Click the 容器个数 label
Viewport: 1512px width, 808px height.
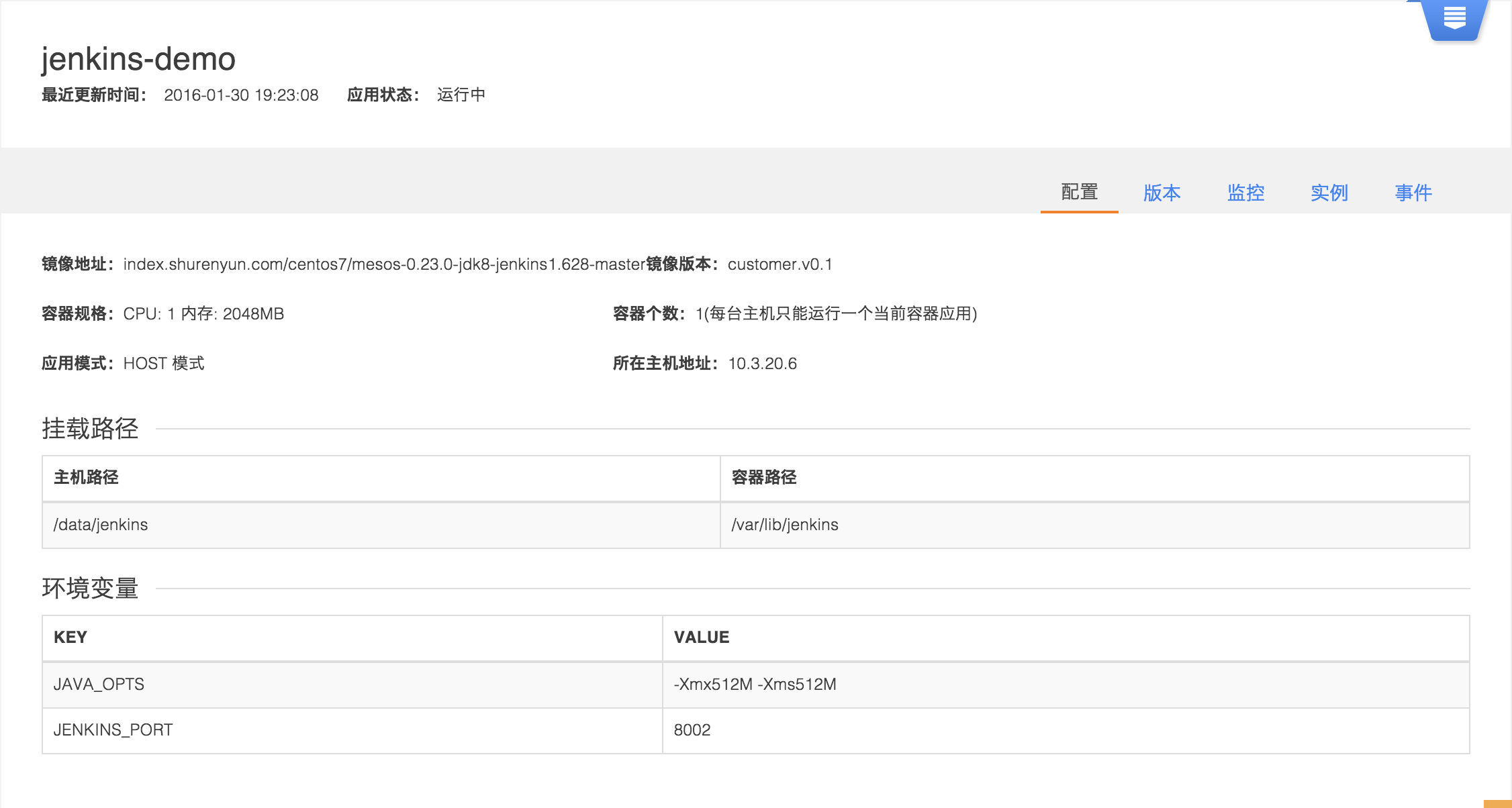(x=649, y=314)
